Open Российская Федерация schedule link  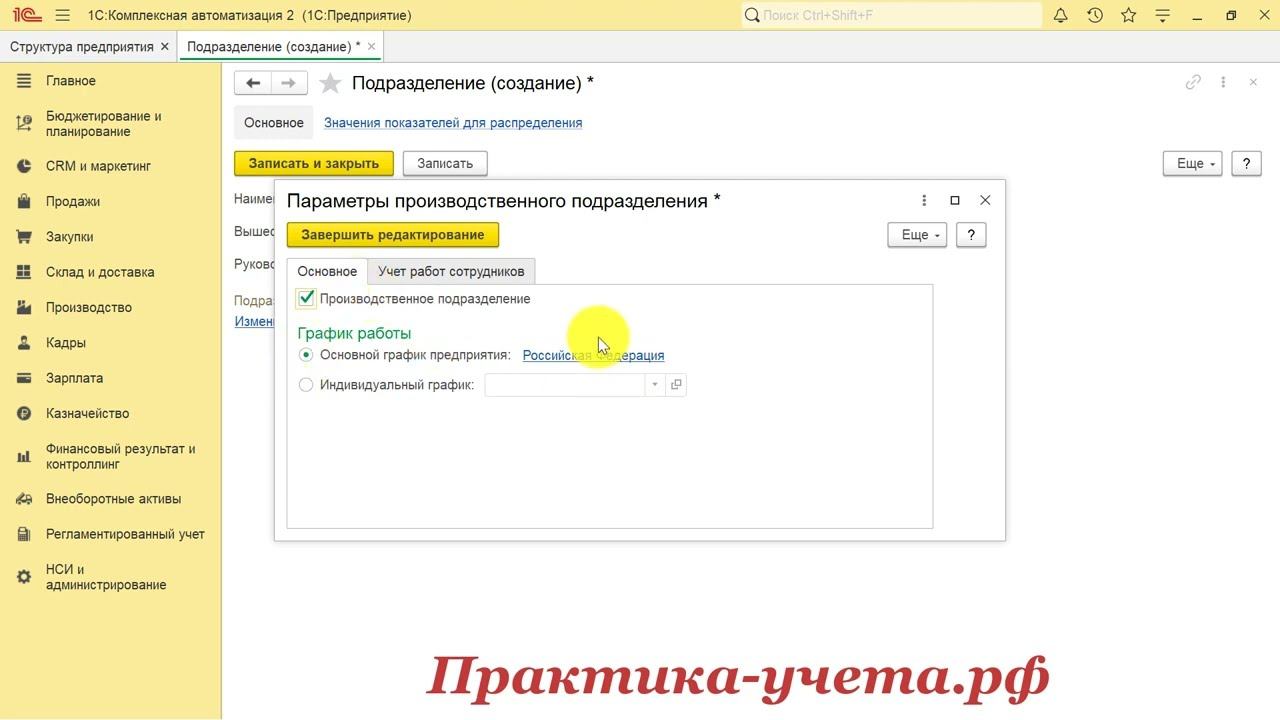tap(593, 355)
